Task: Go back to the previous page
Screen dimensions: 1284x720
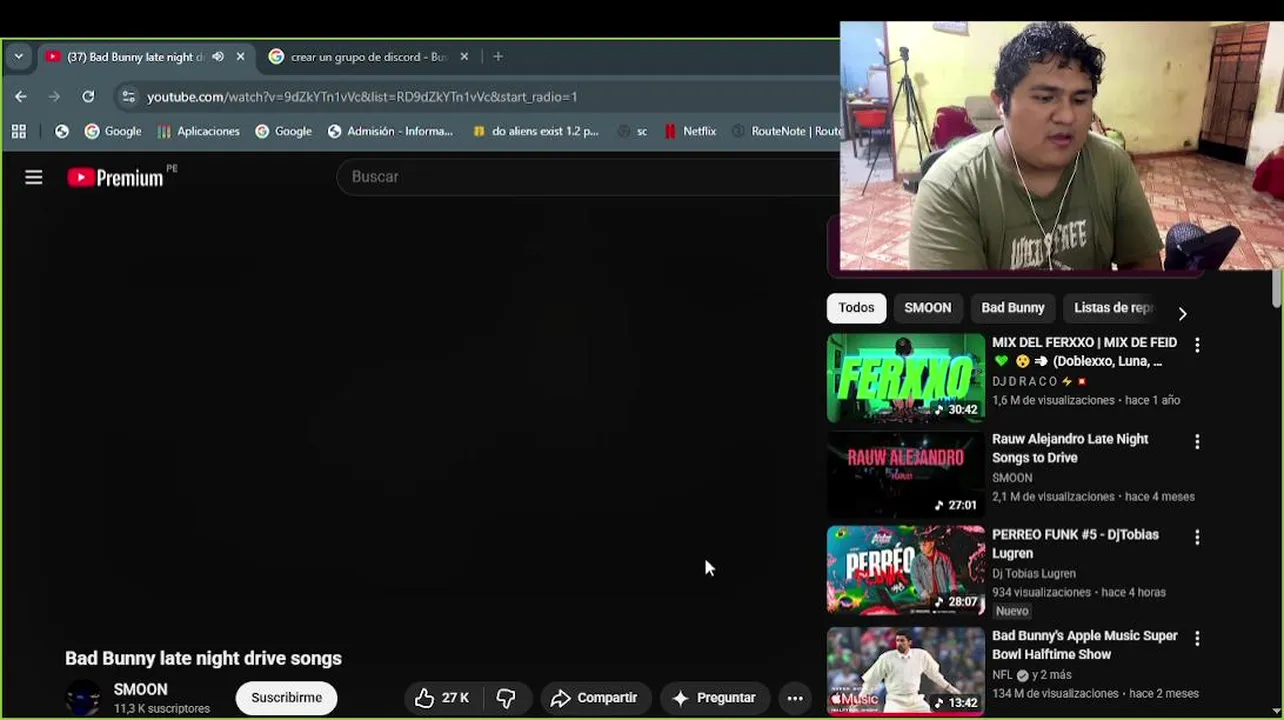Action: [x=21, y=97]
